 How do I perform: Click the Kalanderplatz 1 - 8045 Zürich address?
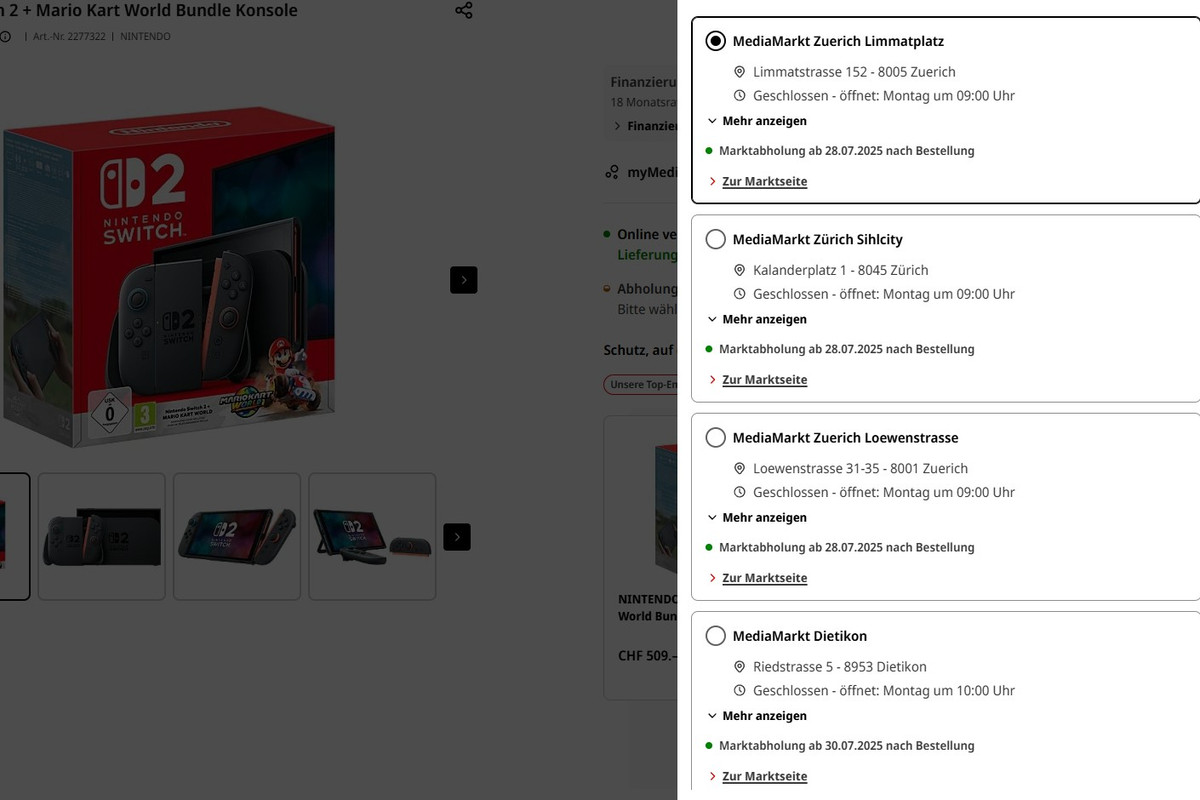[x=841, y=270]
